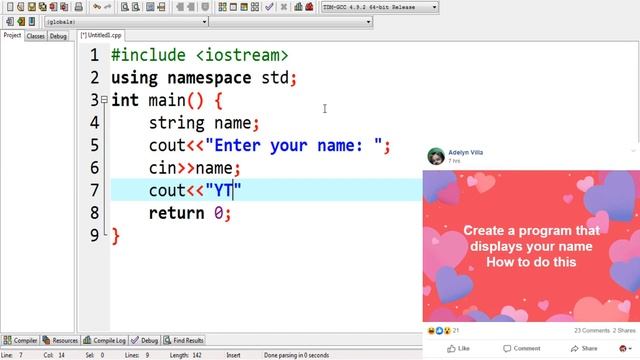Screen dimensions: 640x360
Task: Click the reaction emojis count on post
Action: (443, 331)
